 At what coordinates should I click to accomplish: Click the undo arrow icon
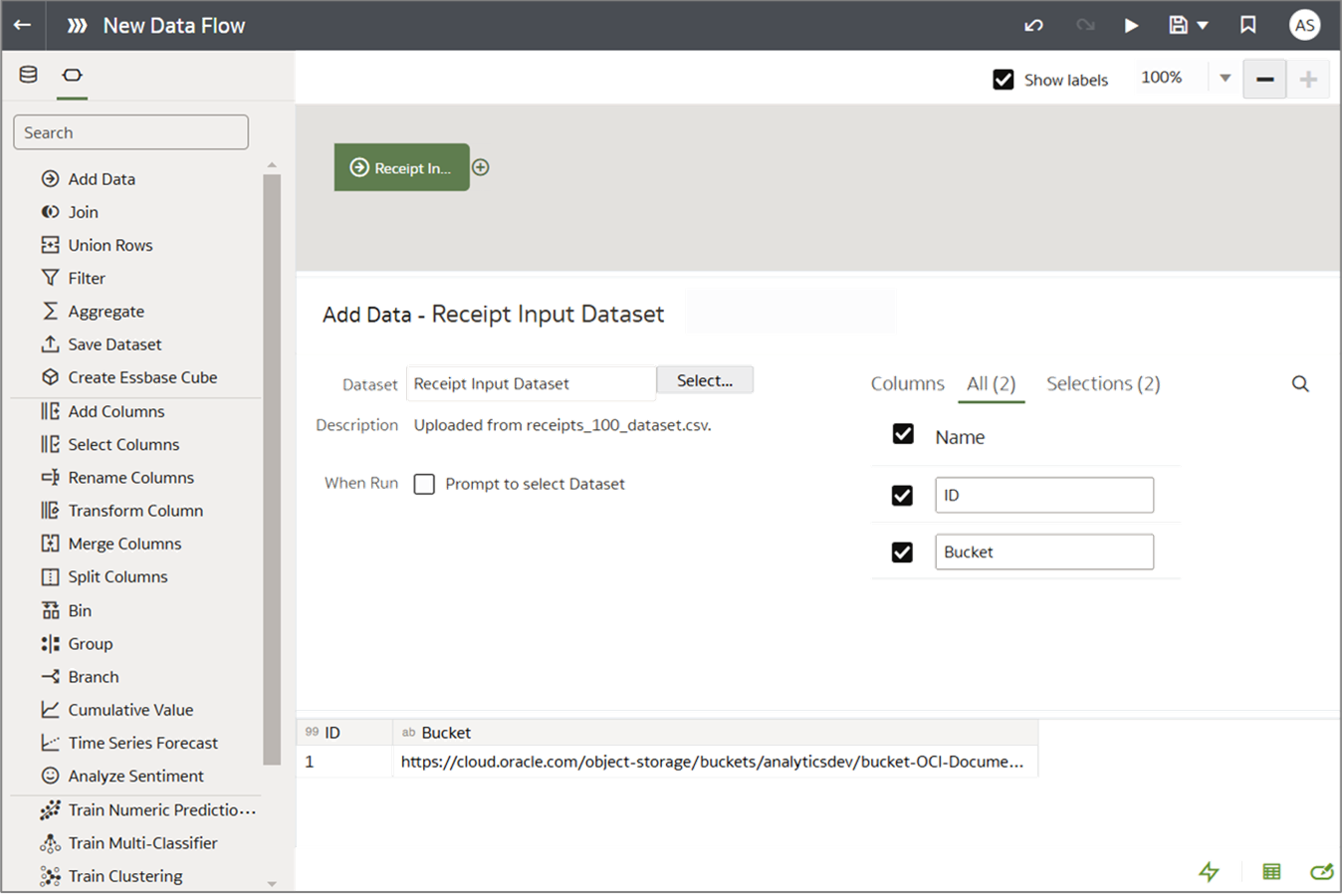pyautogui.click(x=1034, y=26)
